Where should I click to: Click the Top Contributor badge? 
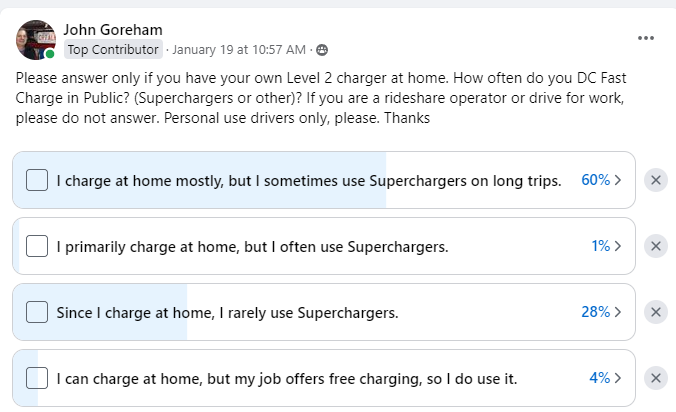pos(112,49)
